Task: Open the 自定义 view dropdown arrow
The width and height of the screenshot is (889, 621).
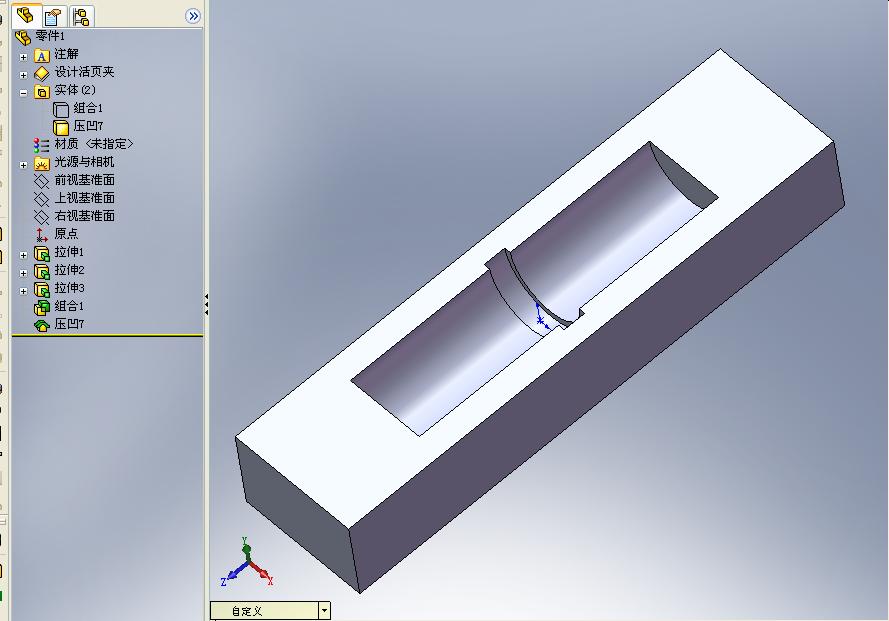Action: point(324,611)
